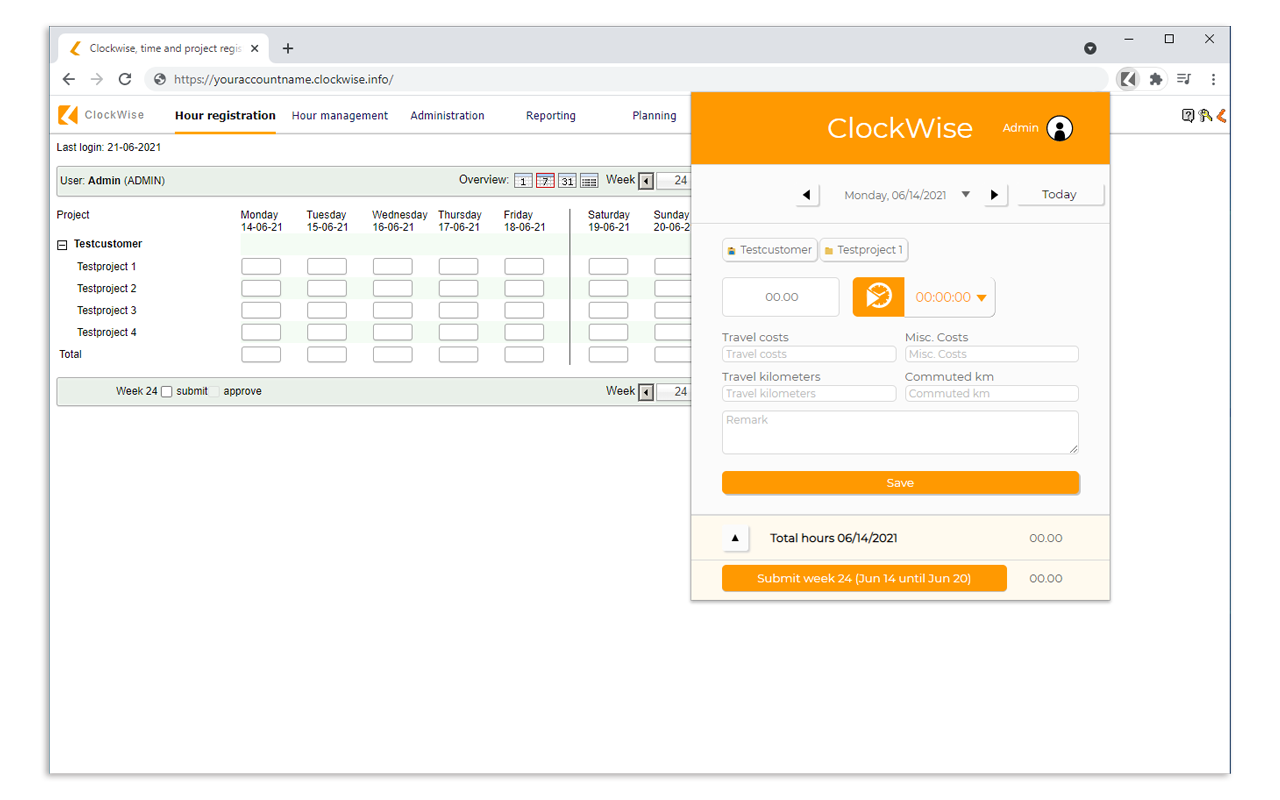Open the help question mark icon
The height and width of the screenshot is (800, 1280).
pyautogui.click(x=1188, y=115)
